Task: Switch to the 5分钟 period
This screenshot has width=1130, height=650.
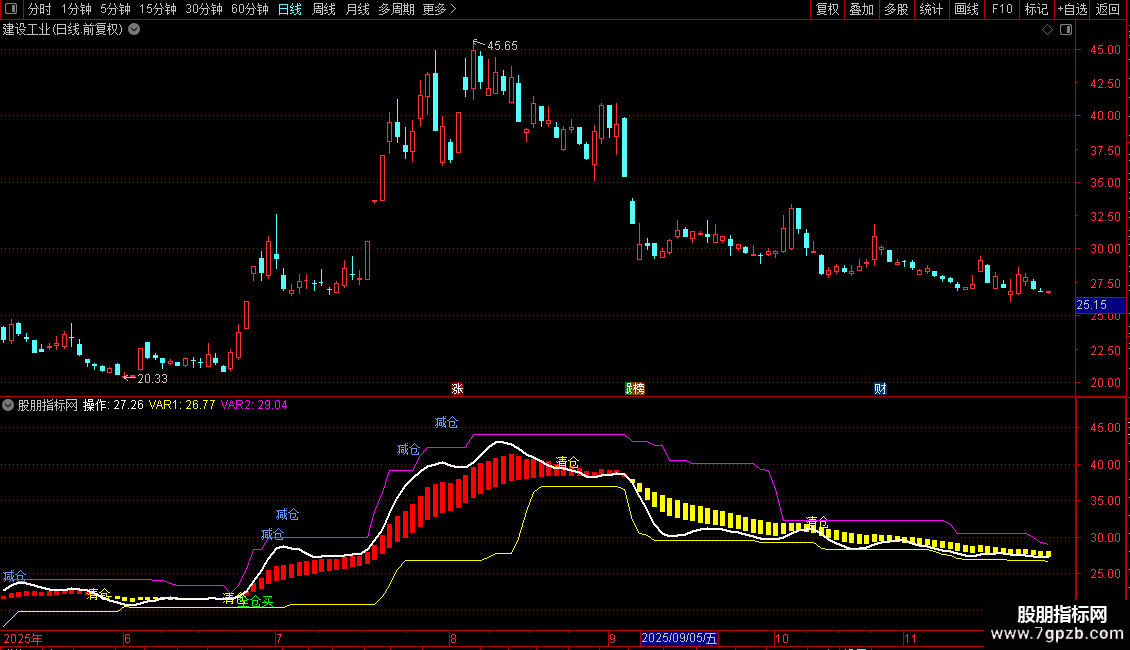Action: click(x=115, y=9)
